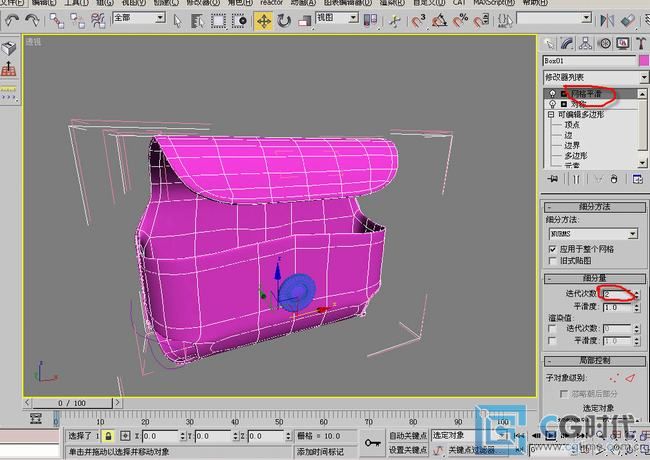650x460 pixels.
Task: Toggle the lightbulb for the 对称 modifier
Action: pyautogui.click(x=552, y=104)
